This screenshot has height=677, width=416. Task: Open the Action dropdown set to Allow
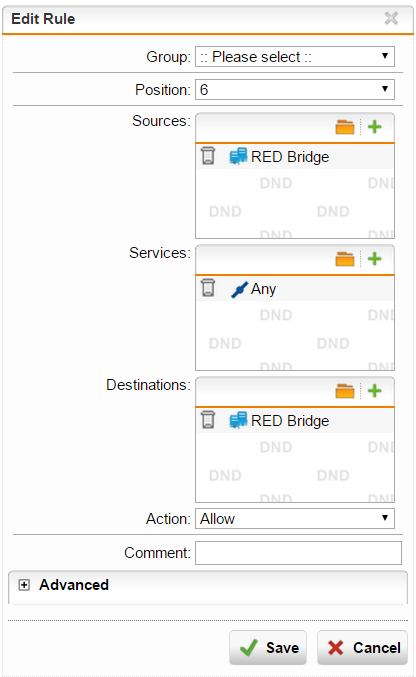coord(295,519)
